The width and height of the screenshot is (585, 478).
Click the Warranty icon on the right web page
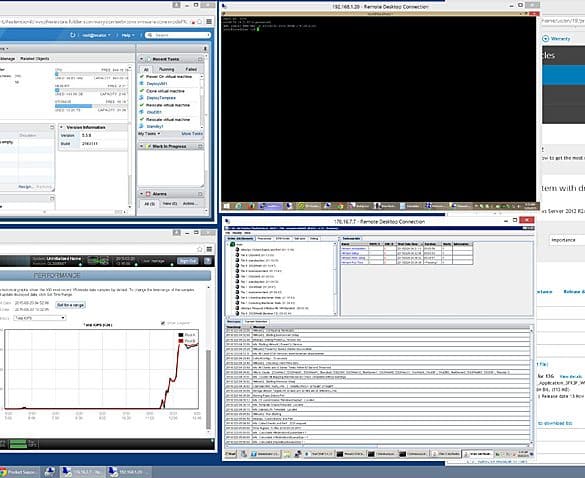(545, 38)
